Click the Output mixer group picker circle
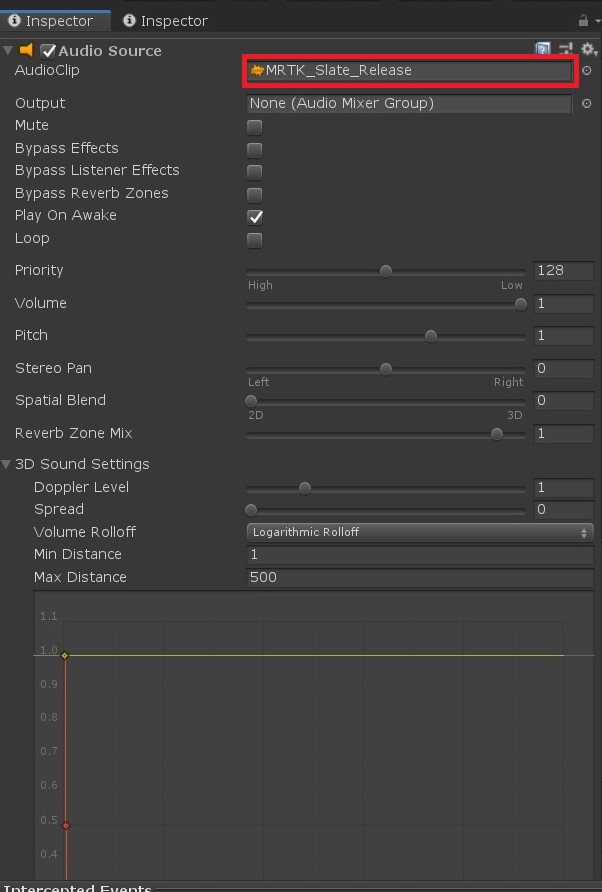The width and height of the screenshot is (602, 892). tap(587, 104)
